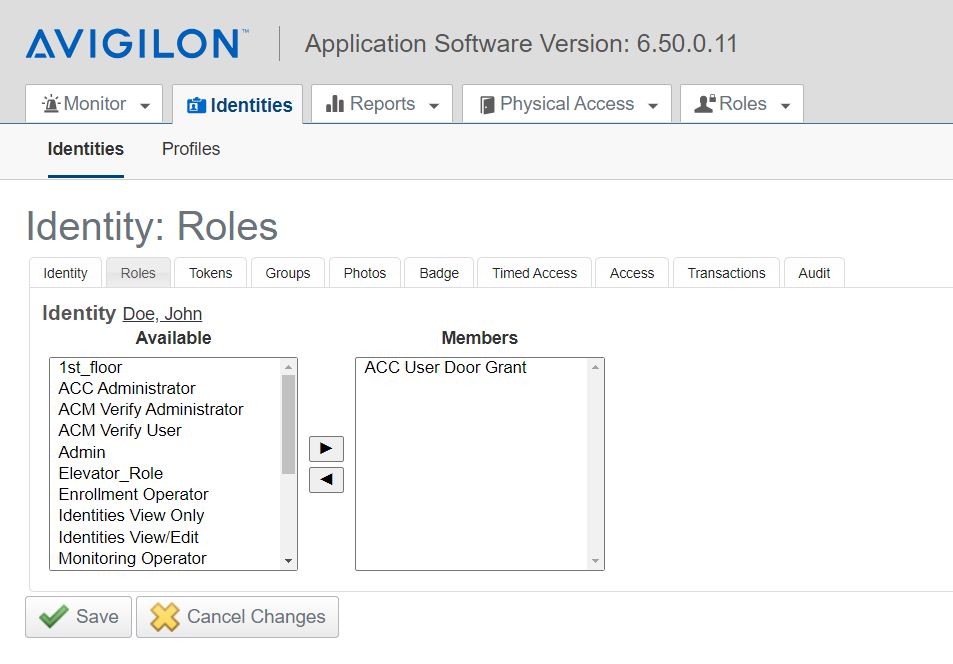Screen dimensions: 953x664
Task: Open the Profiles sub-navigation item
Action: tap(191, 149)
